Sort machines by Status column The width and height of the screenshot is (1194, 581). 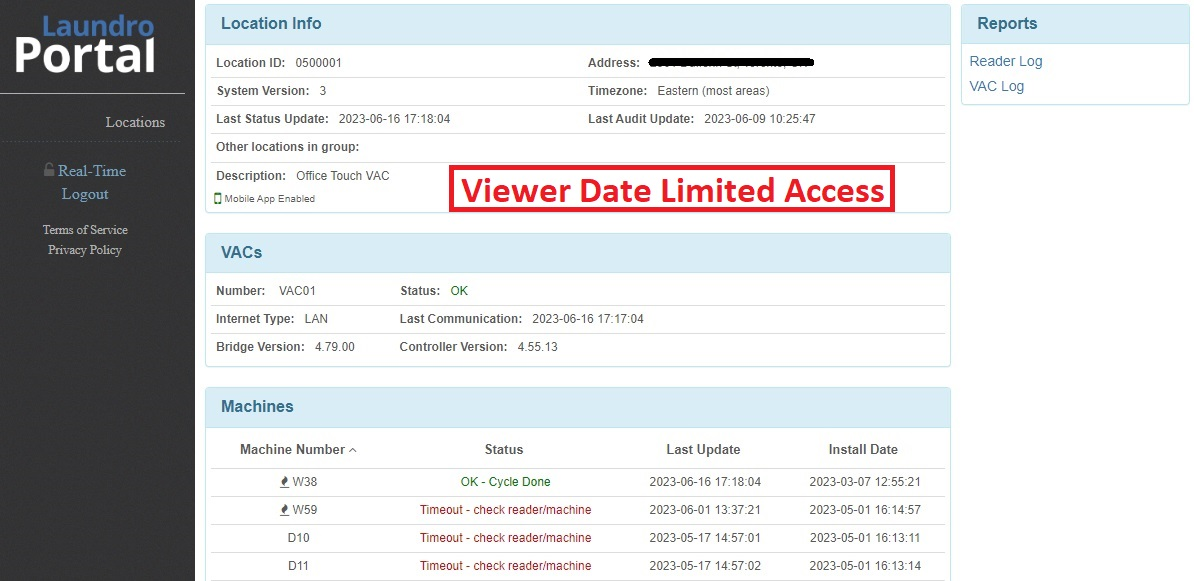504,449
